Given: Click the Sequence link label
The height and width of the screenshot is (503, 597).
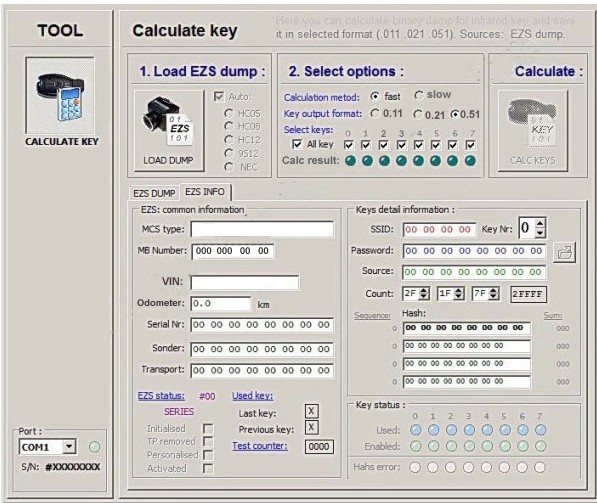Looking at the screenshot, I should [x=372, y=316].
